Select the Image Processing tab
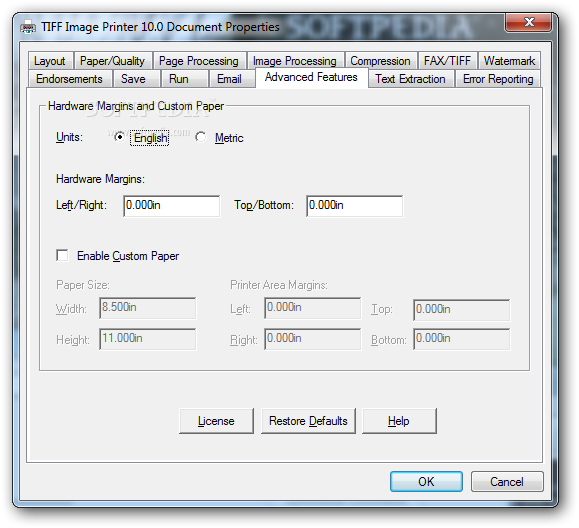 295,61
